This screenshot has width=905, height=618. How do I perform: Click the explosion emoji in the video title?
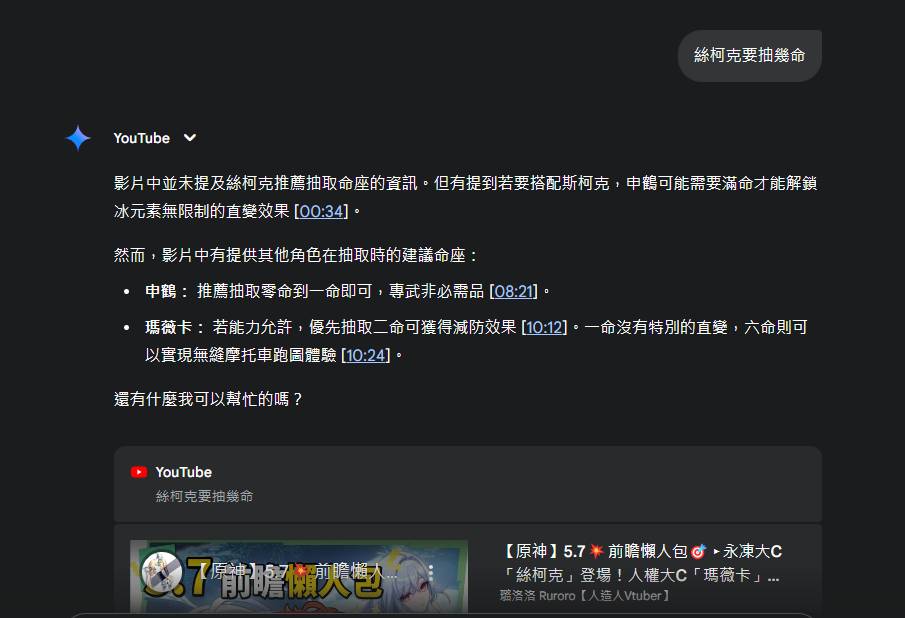[596, 552]
